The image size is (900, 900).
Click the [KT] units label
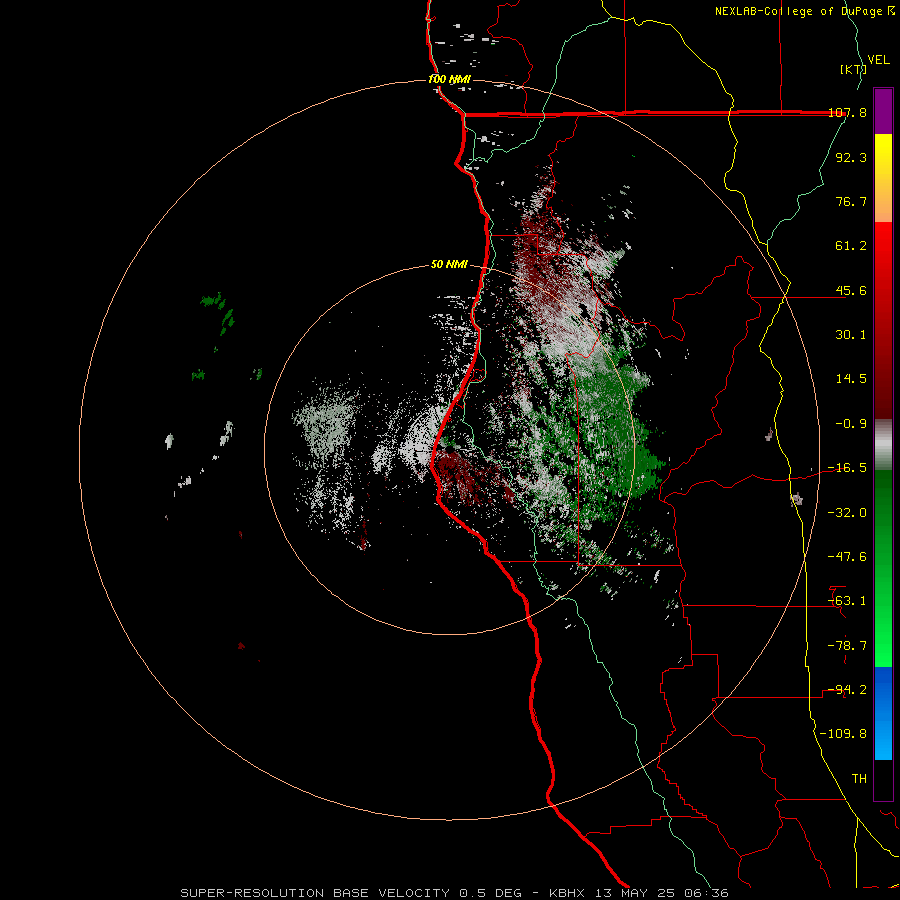pos(853,69)
